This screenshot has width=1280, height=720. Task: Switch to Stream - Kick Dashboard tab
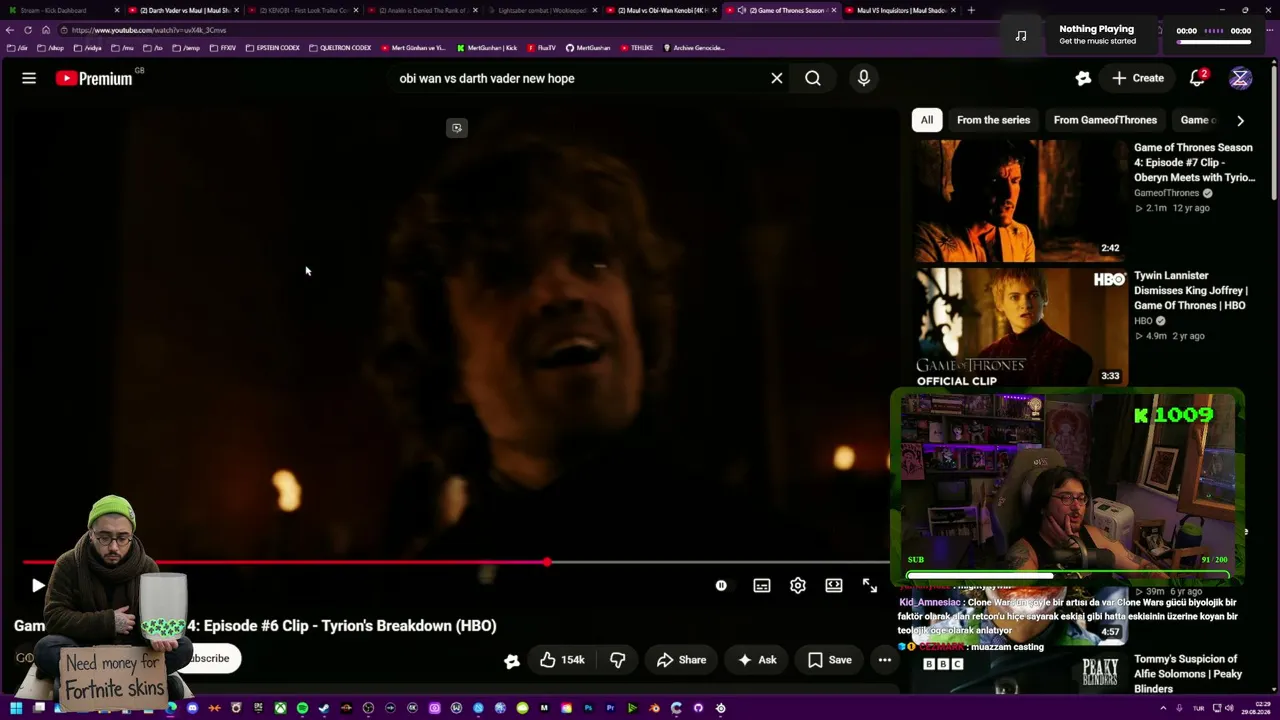click(63, 10)
